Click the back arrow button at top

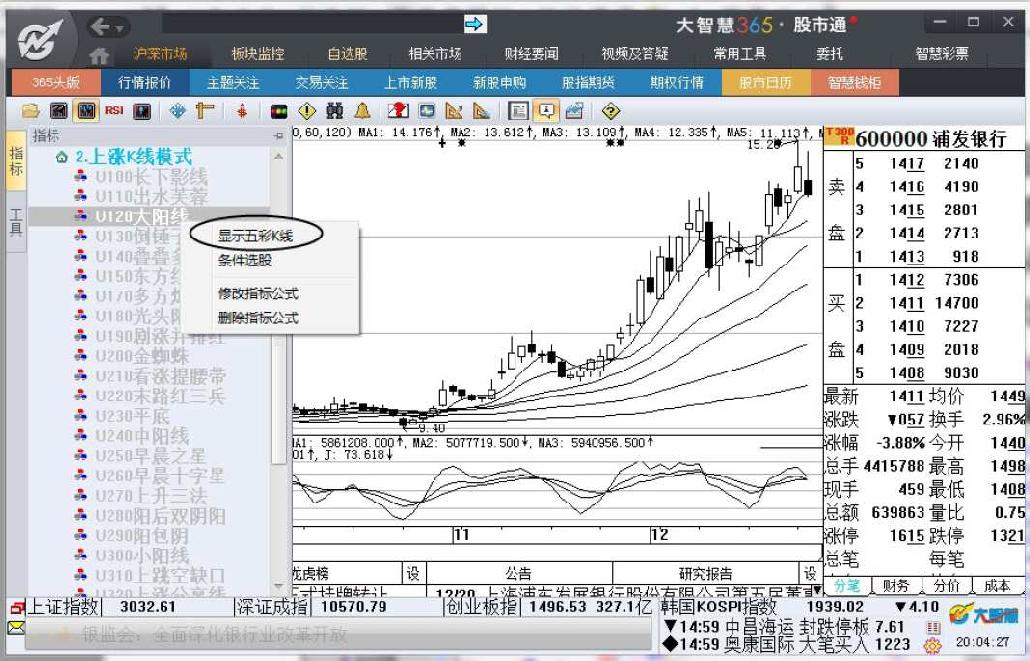point(100,26)
